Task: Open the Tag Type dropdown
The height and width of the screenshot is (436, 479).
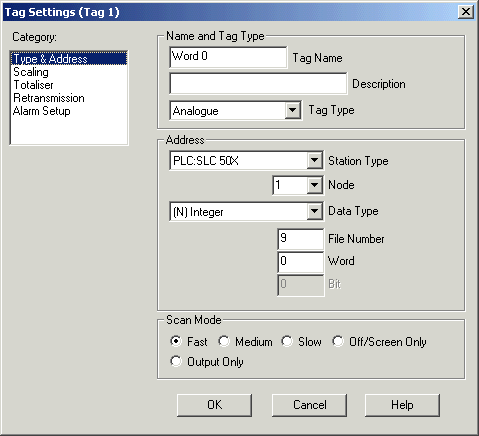Action: pyautogui.click(x=292, y=110)
